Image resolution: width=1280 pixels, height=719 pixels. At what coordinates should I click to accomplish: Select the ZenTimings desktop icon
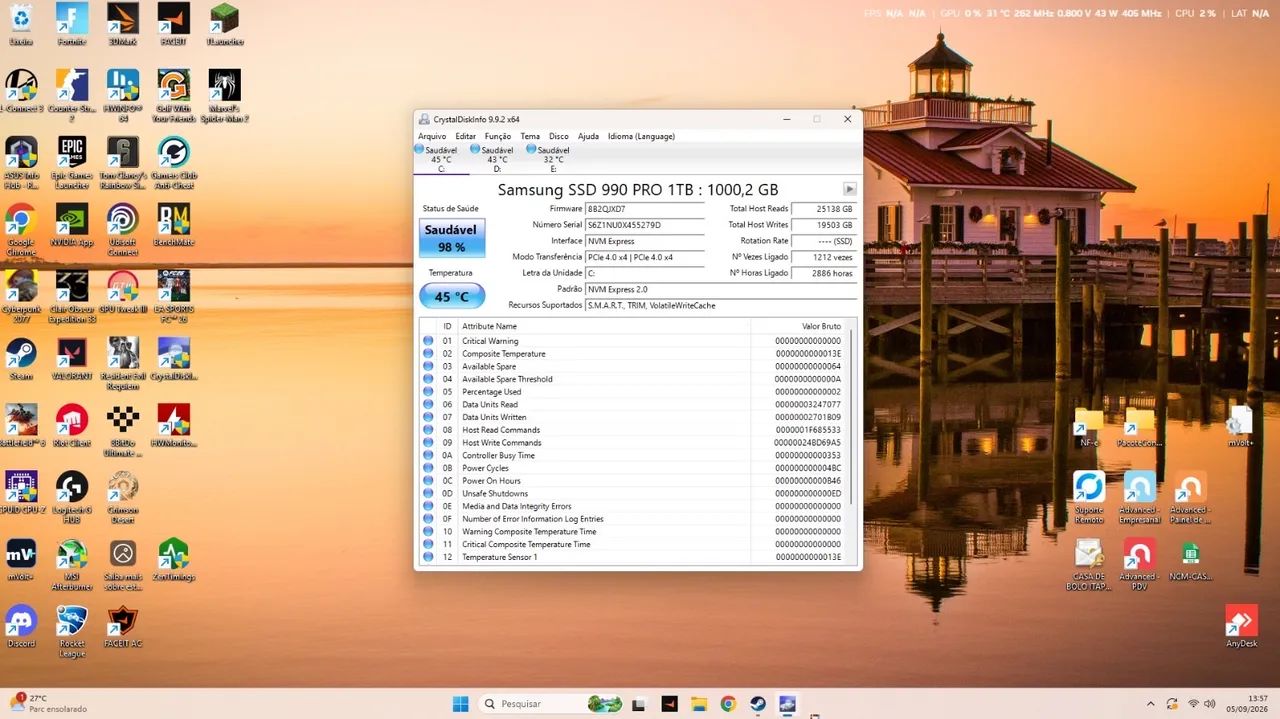point(173,559)
